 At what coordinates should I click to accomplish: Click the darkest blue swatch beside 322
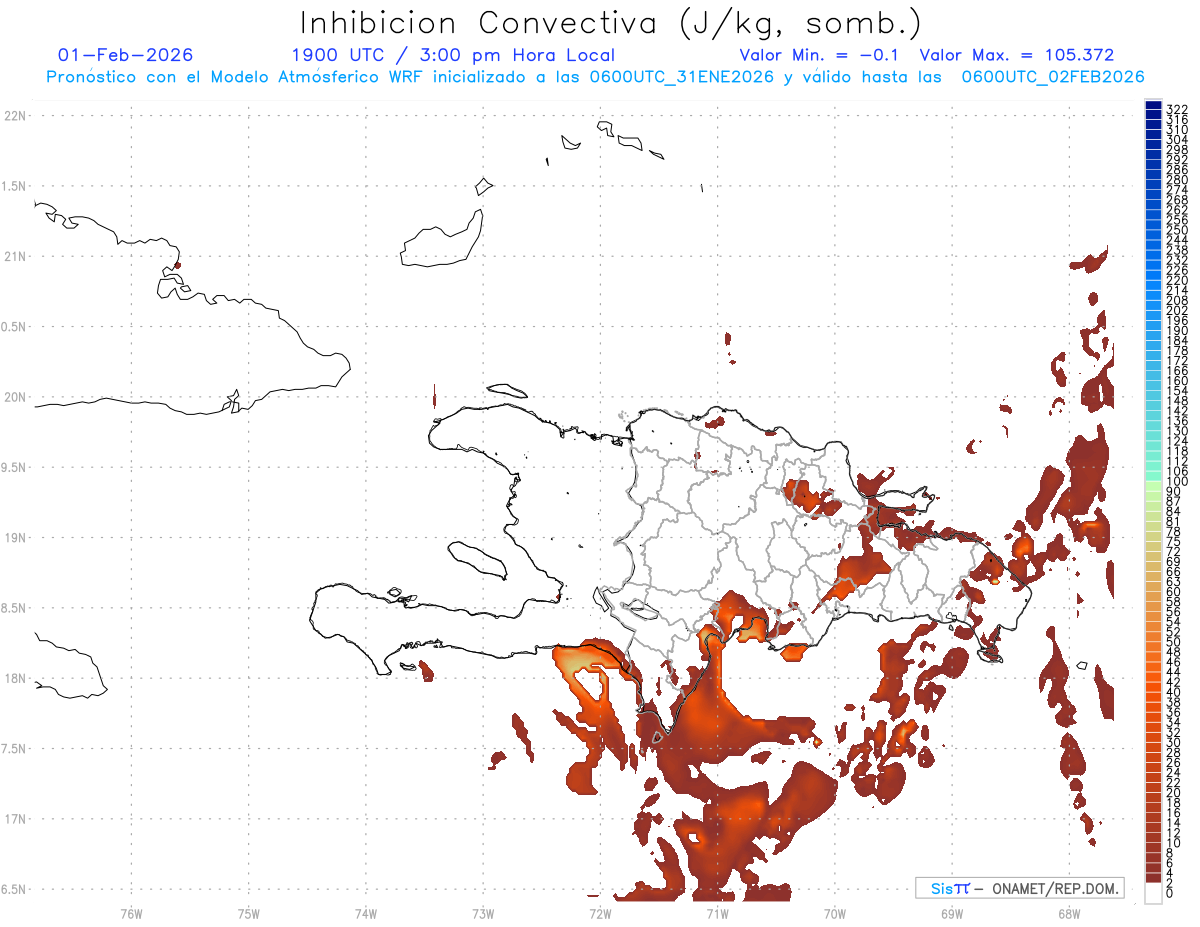tap(1153, 106)
